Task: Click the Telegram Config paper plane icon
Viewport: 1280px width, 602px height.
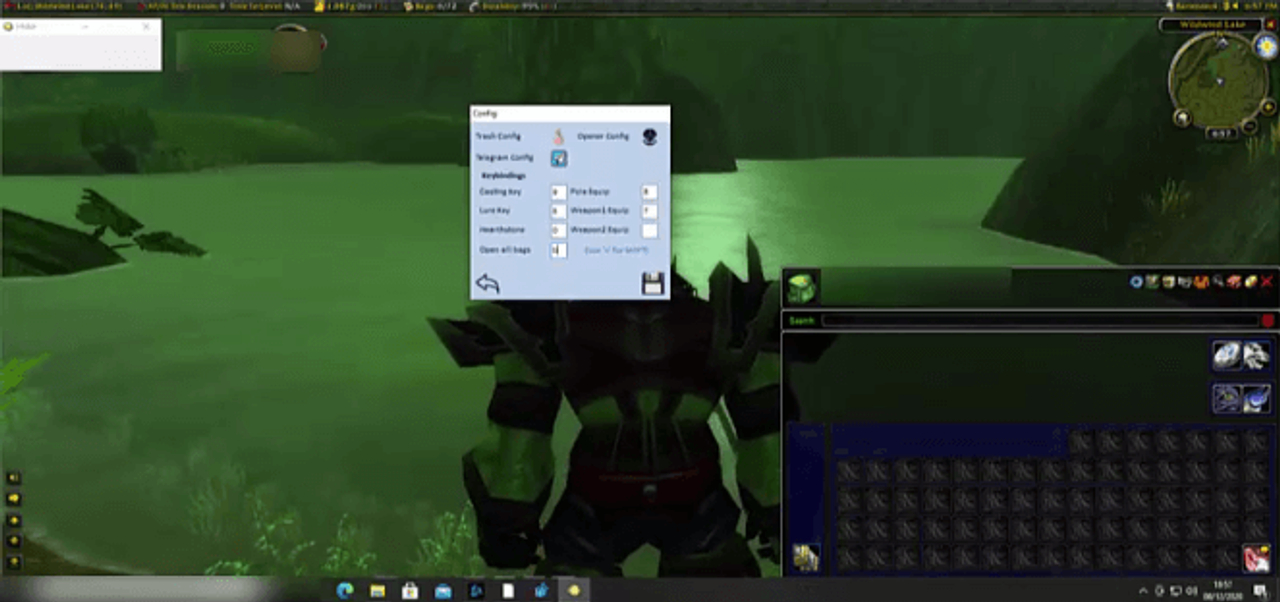Action: coord(559,158)
